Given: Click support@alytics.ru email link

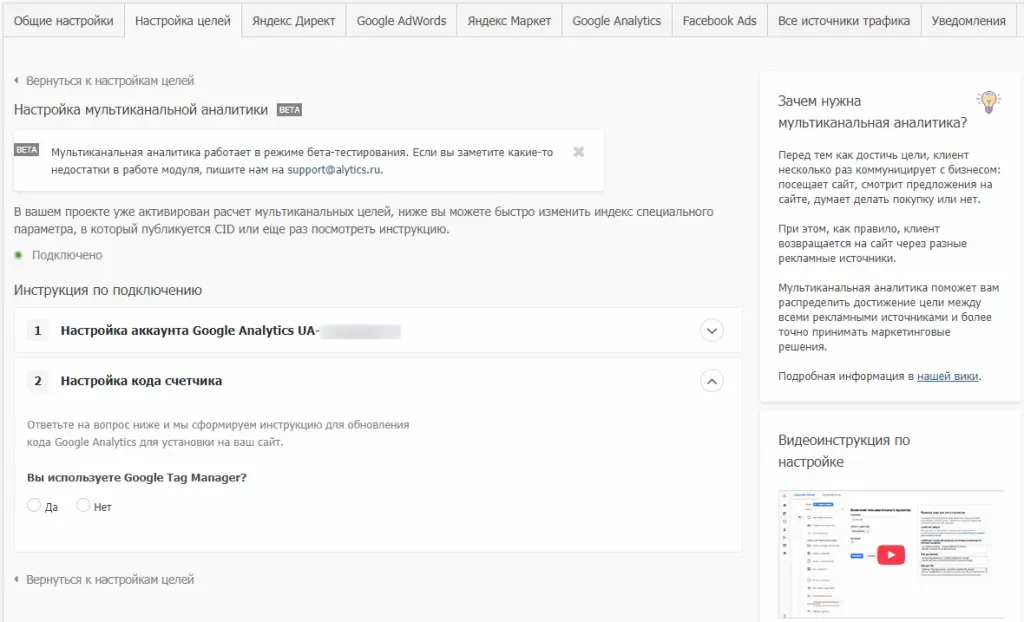Looking at the screenshot, I should pos(334,170).
